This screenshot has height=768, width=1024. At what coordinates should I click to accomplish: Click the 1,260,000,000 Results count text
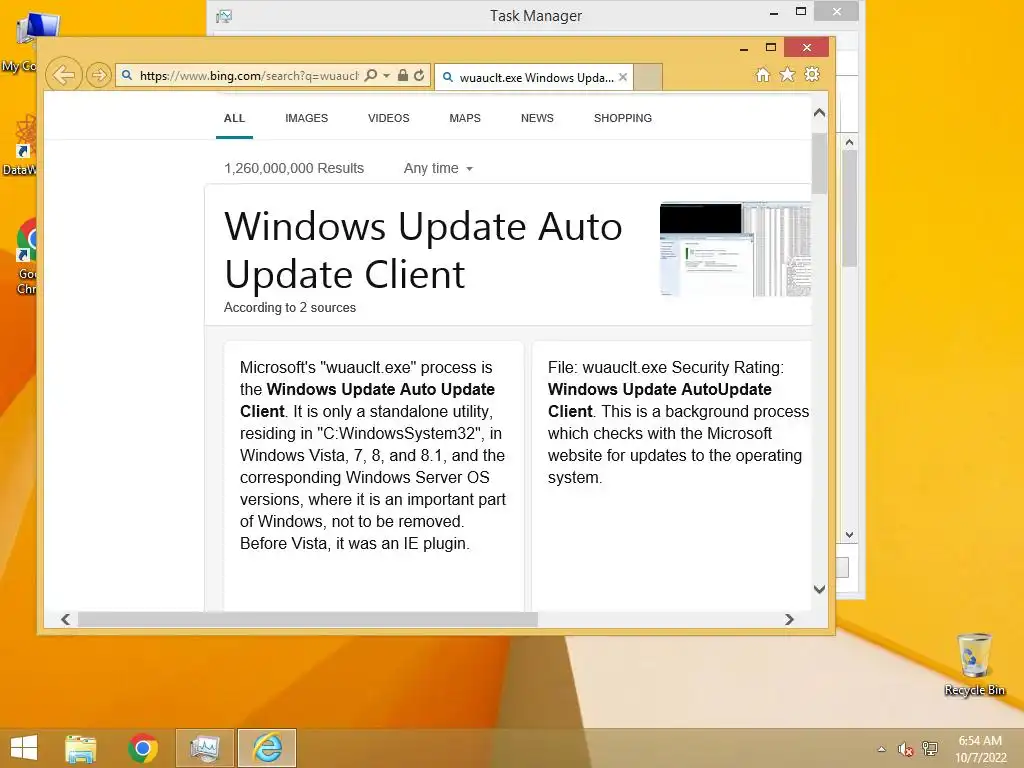point(294,168)
